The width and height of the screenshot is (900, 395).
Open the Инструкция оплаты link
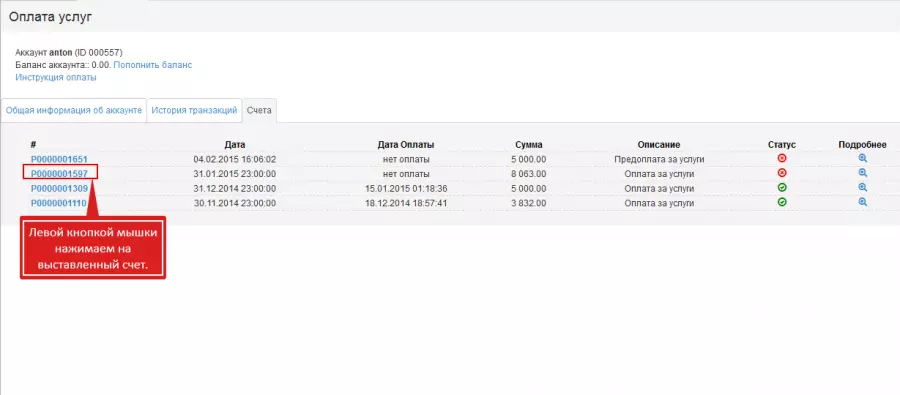(56, 78)
